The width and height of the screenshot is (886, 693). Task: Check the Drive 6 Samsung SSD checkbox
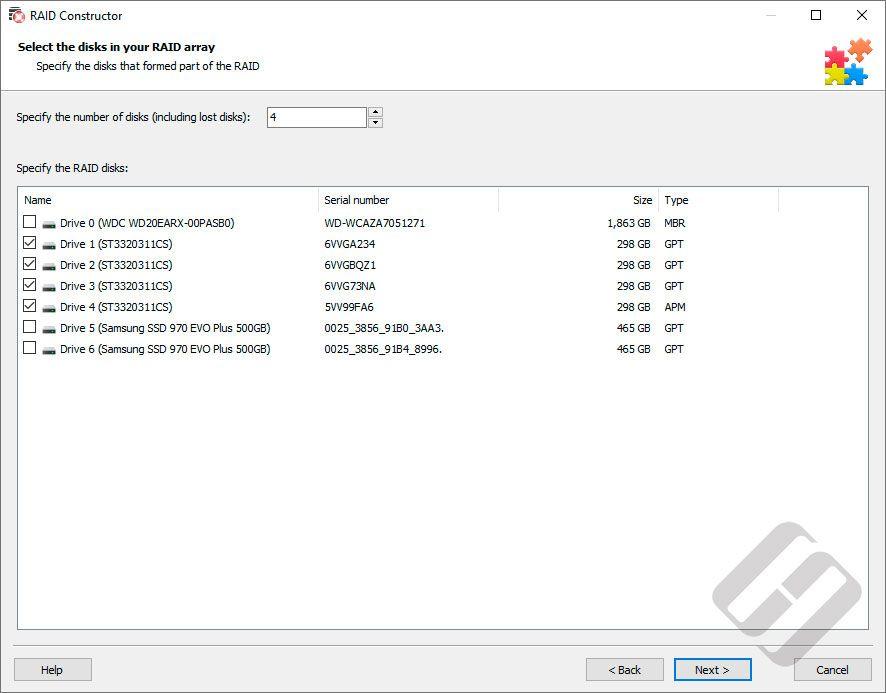coord(29,348)
